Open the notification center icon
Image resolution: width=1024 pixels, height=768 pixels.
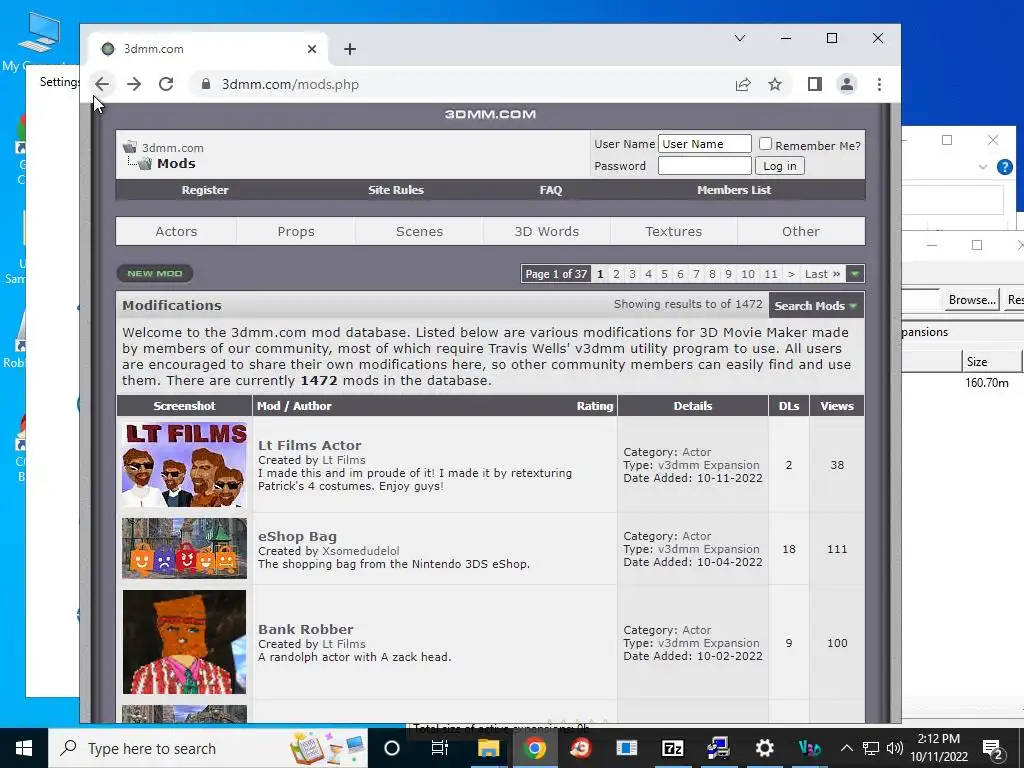(x=993, y=748)
